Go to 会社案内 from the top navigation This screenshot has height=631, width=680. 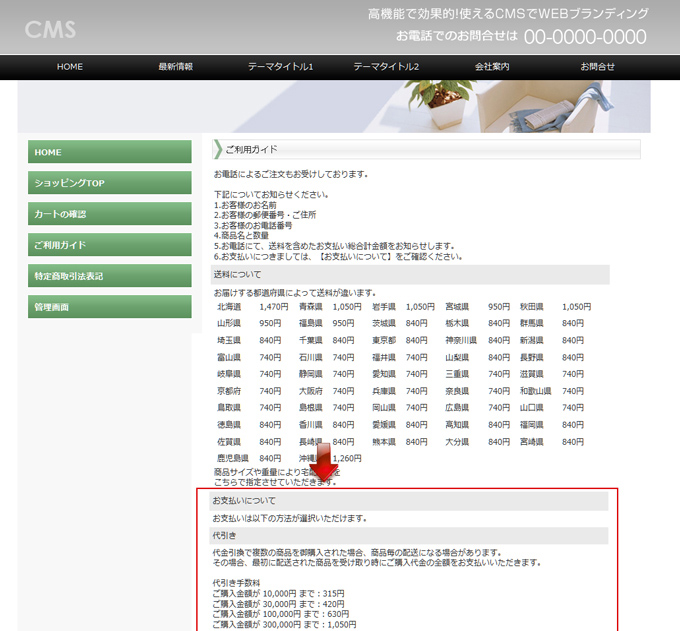tap(492, 67)
